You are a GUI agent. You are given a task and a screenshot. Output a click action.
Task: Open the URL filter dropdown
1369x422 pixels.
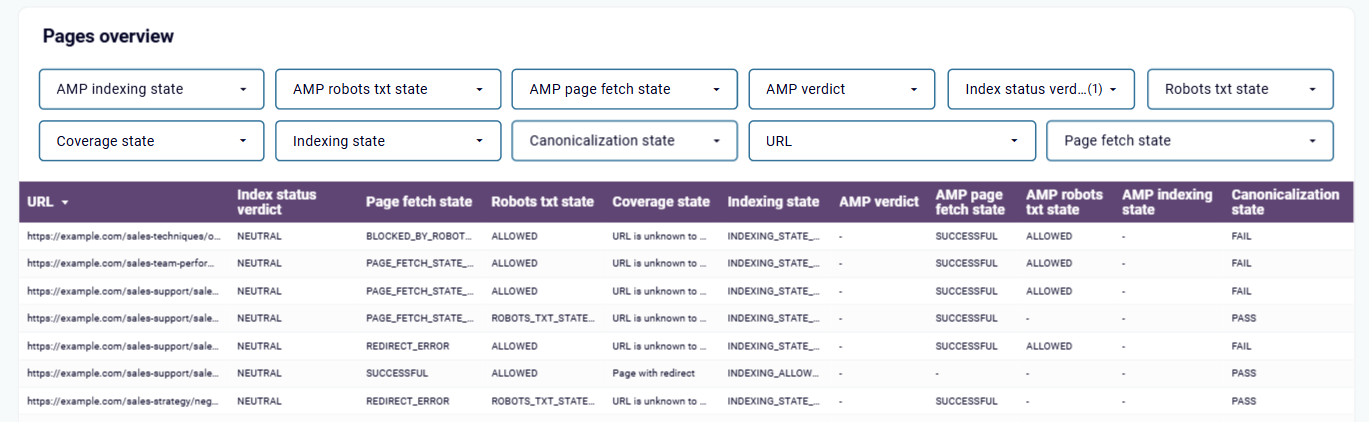[892, 141]
